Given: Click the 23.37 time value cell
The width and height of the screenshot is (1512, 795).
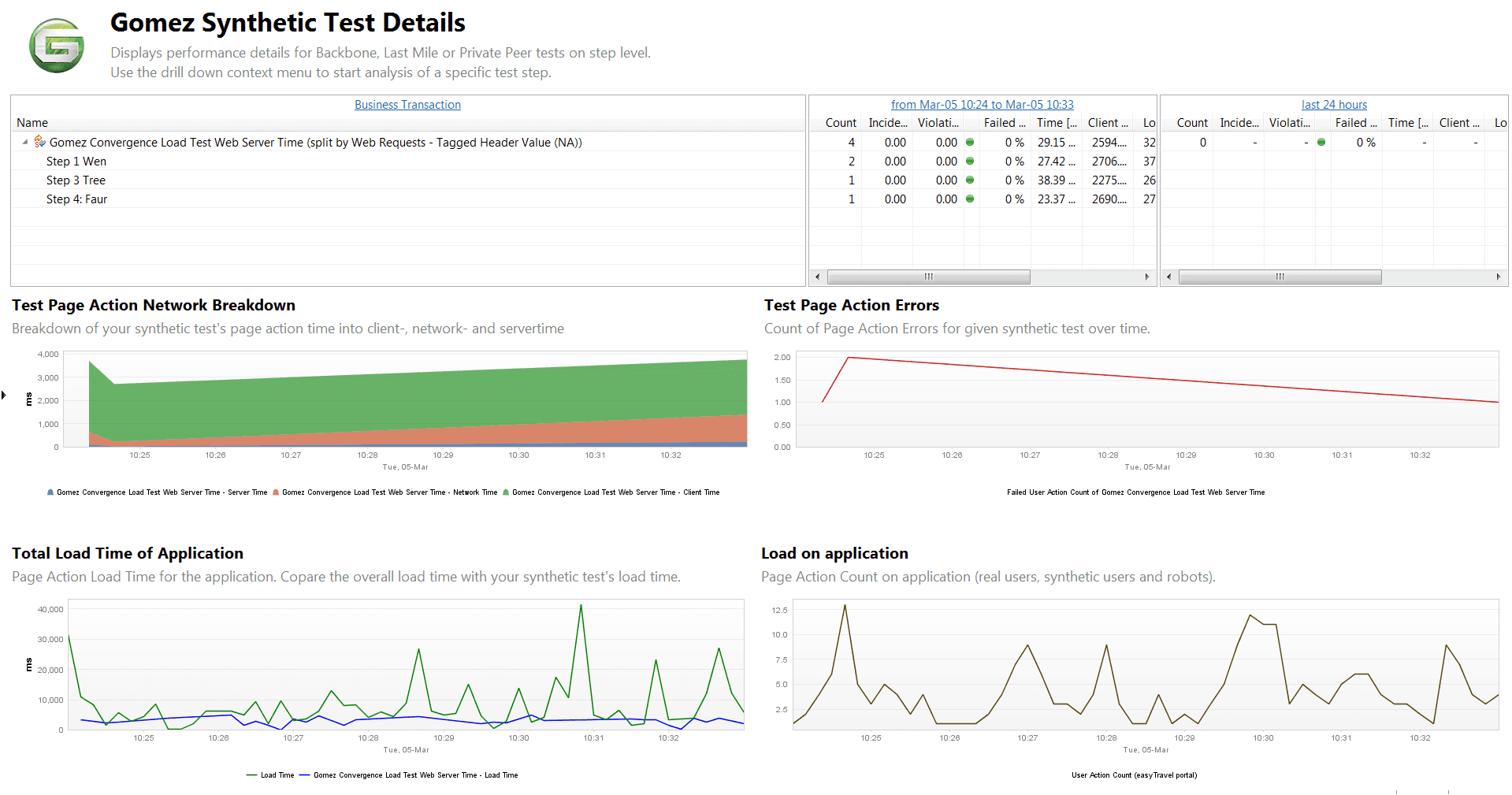Looking at the screenshot, I should tap(1056, 199).
